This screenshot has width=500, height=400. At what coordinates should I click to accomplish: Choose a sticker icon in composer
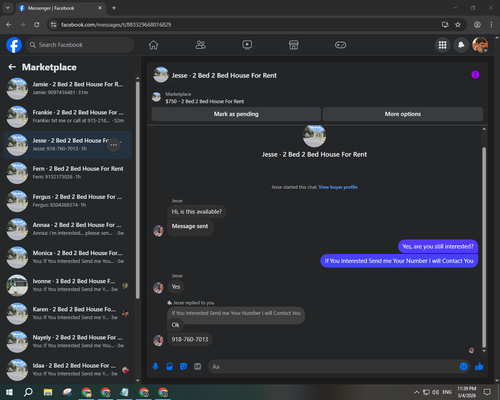tap(183, 367)
